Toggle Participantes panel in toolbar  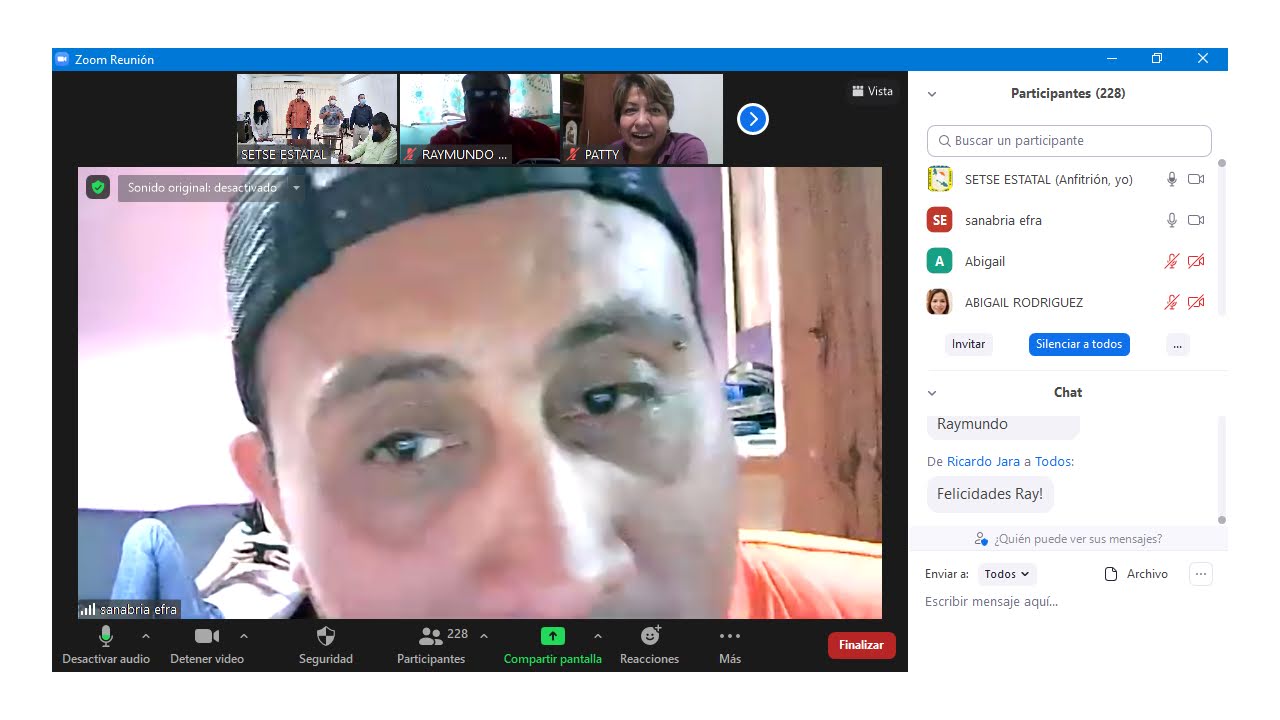(x=431, y=645)
